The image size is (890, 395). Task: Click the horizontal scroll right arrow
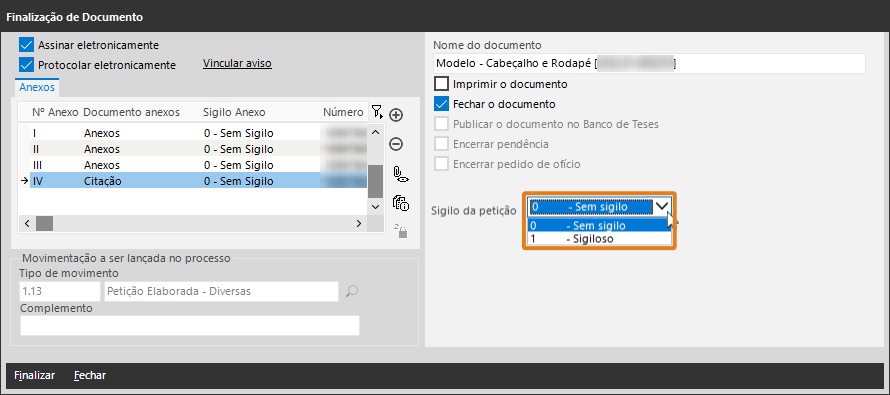click(359, 223)
